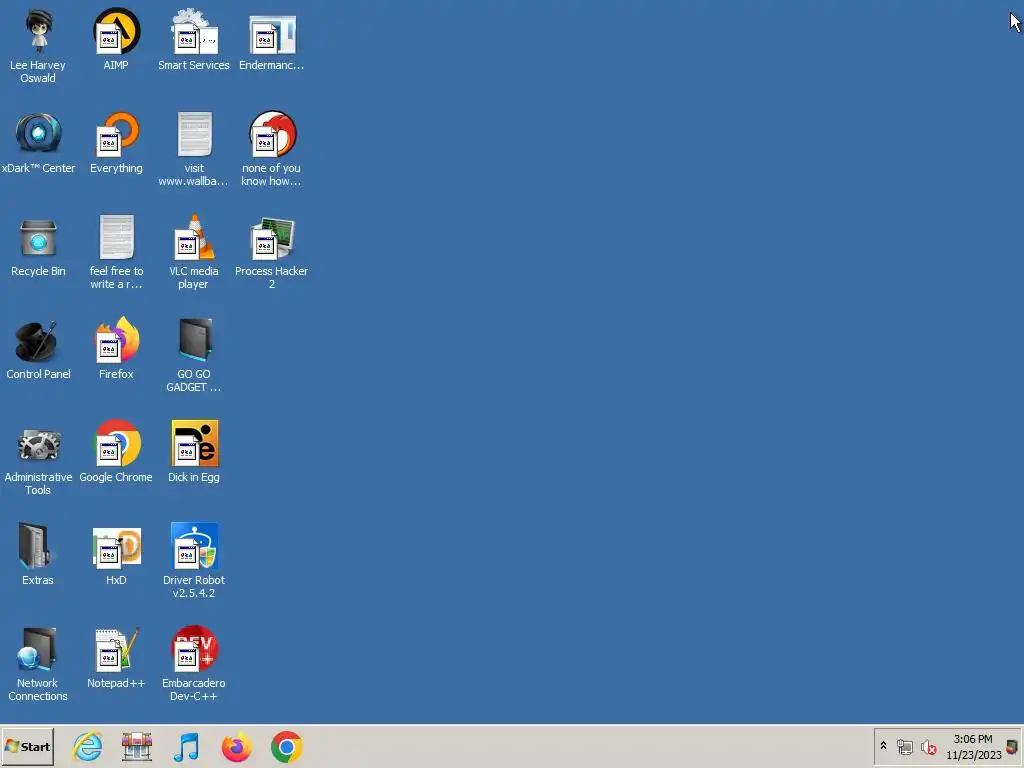Click the muted volume tray icon
The width and height of the screenshot is (1024, 768).
(x=929, y=747)
